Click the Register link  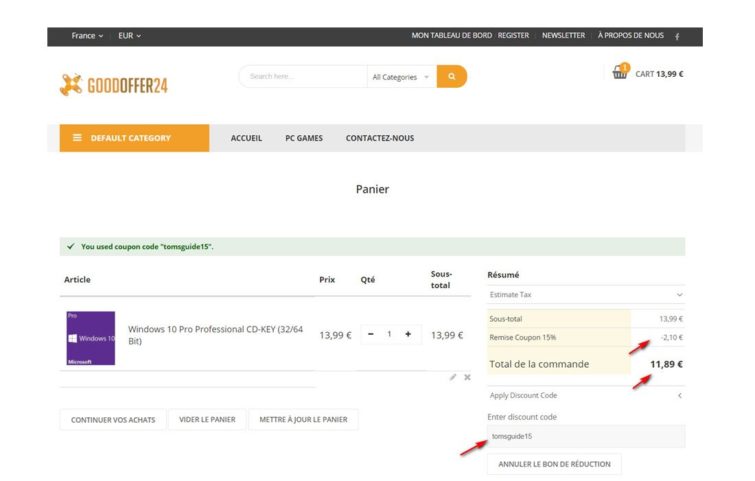click(513, 36)
